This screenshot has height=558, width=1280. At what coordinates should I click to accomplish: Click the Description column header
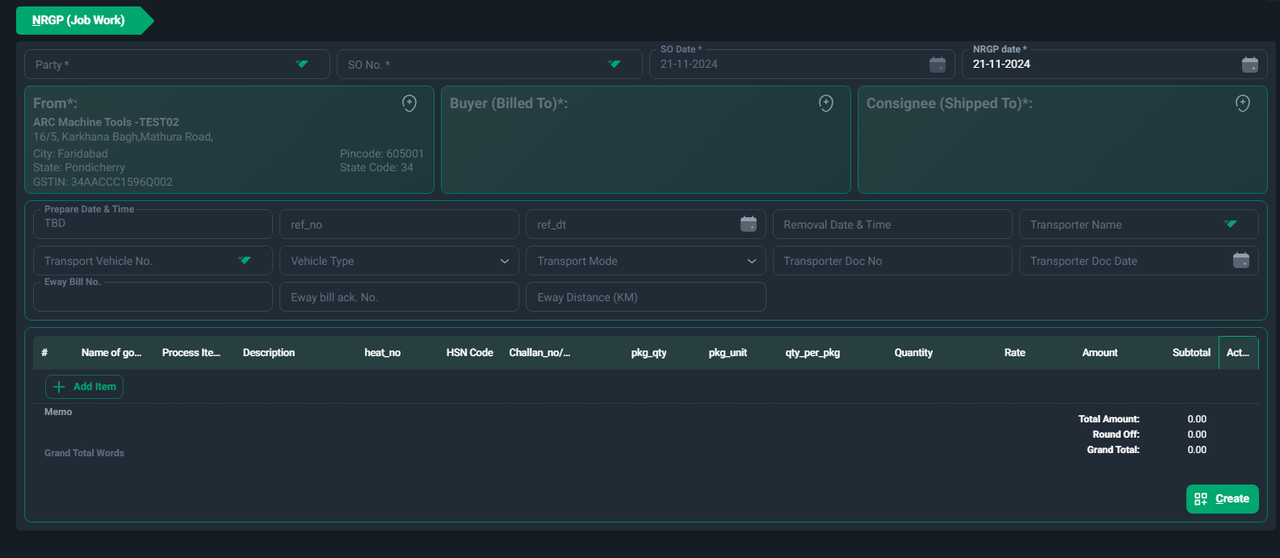(x=269, y=353)
